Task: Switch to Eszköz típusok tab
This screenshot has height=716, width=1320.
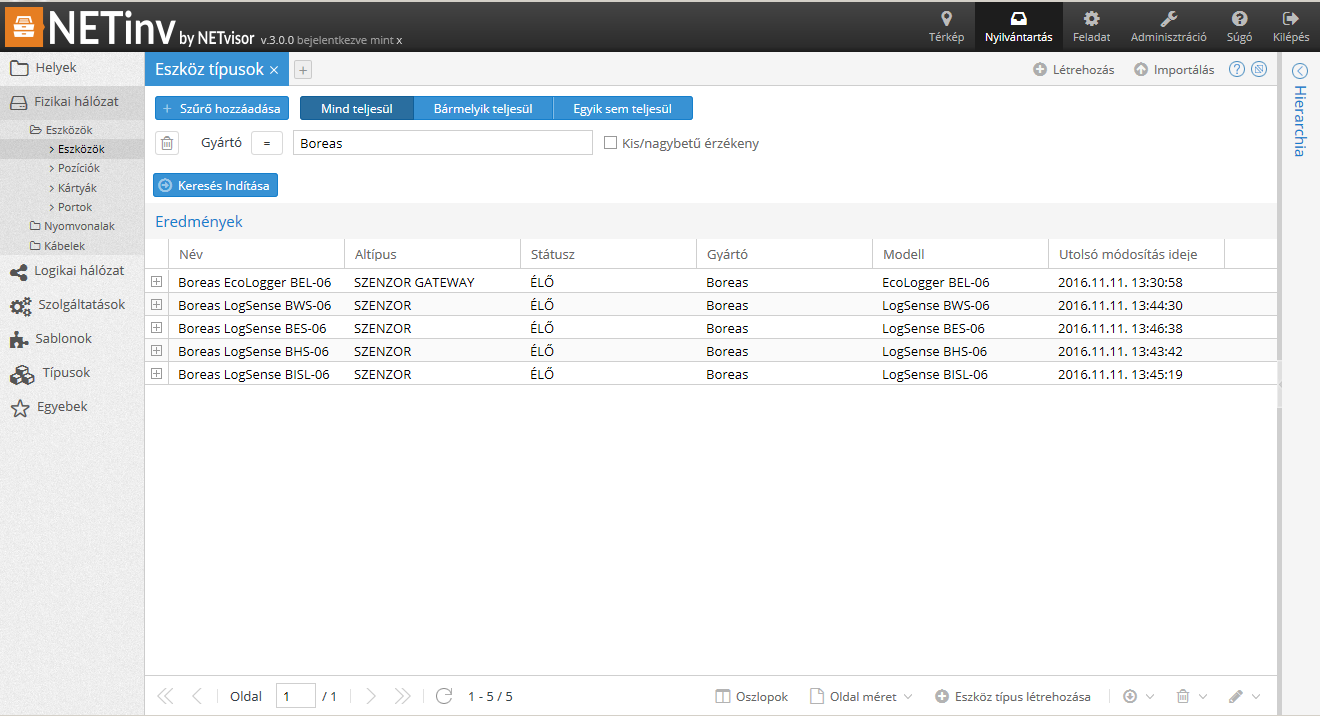Action: [x=209, y=69]
